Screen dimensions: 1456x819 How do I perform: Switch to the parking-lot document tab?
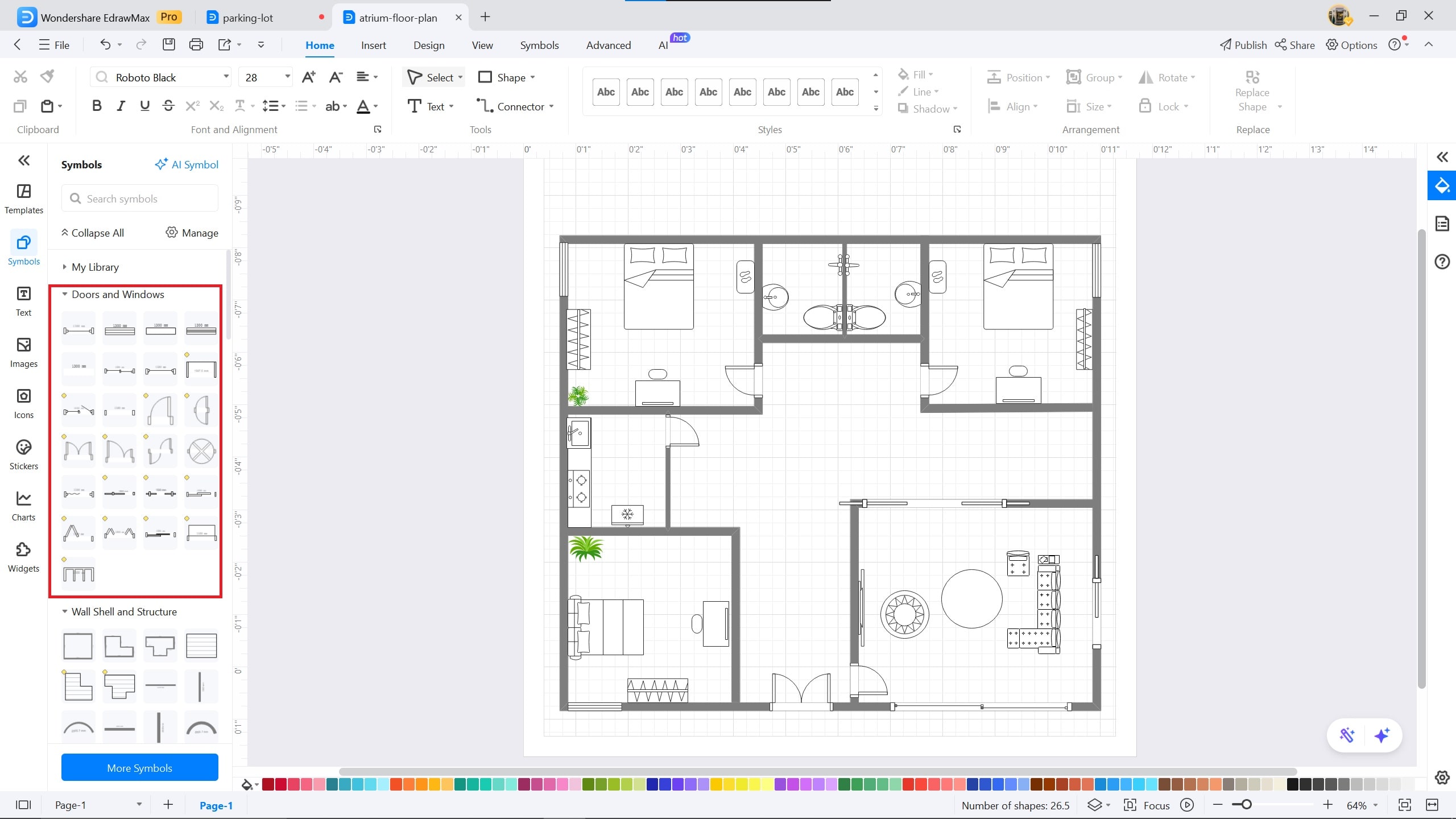[248, 17]
